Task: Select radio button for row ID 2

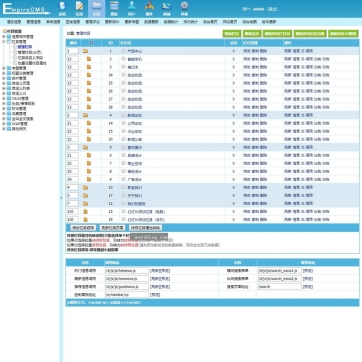Action: tap(124, 59)
